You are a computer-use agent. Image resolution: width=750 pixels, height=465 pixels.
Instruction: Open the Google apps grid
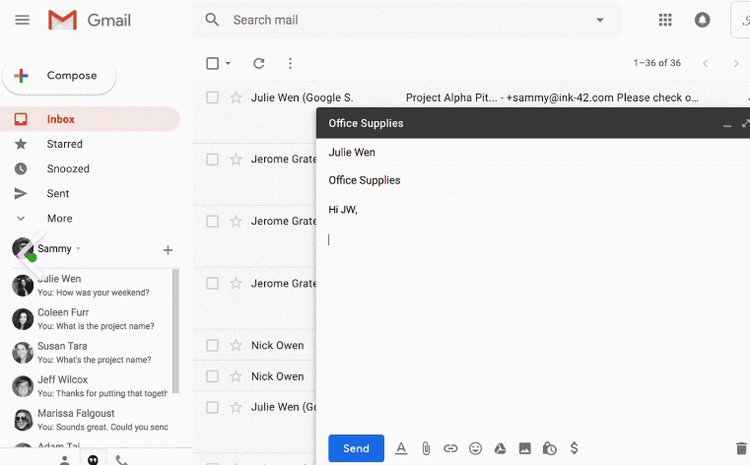665,20
